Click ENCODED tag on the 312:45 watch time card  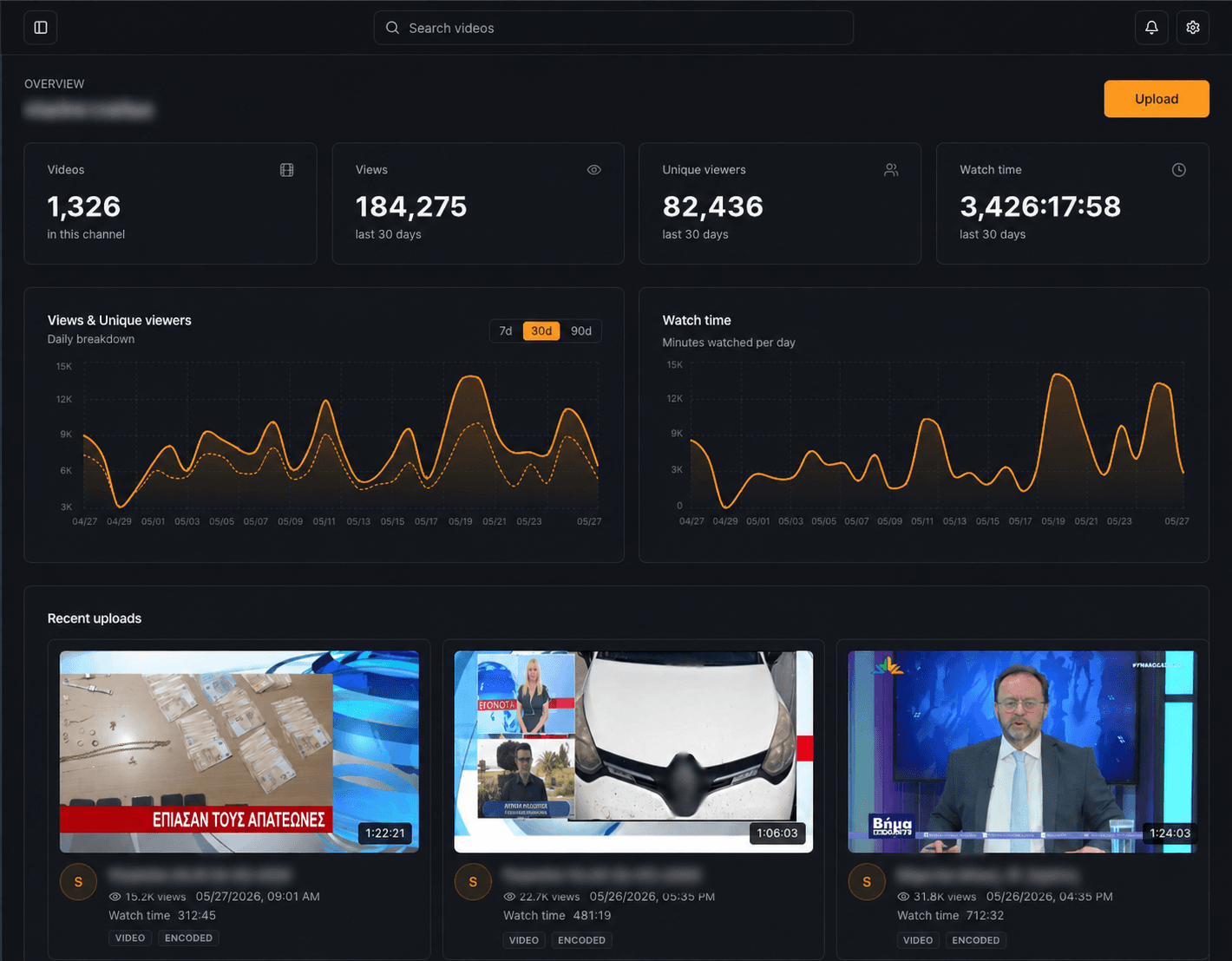[188, 938]
